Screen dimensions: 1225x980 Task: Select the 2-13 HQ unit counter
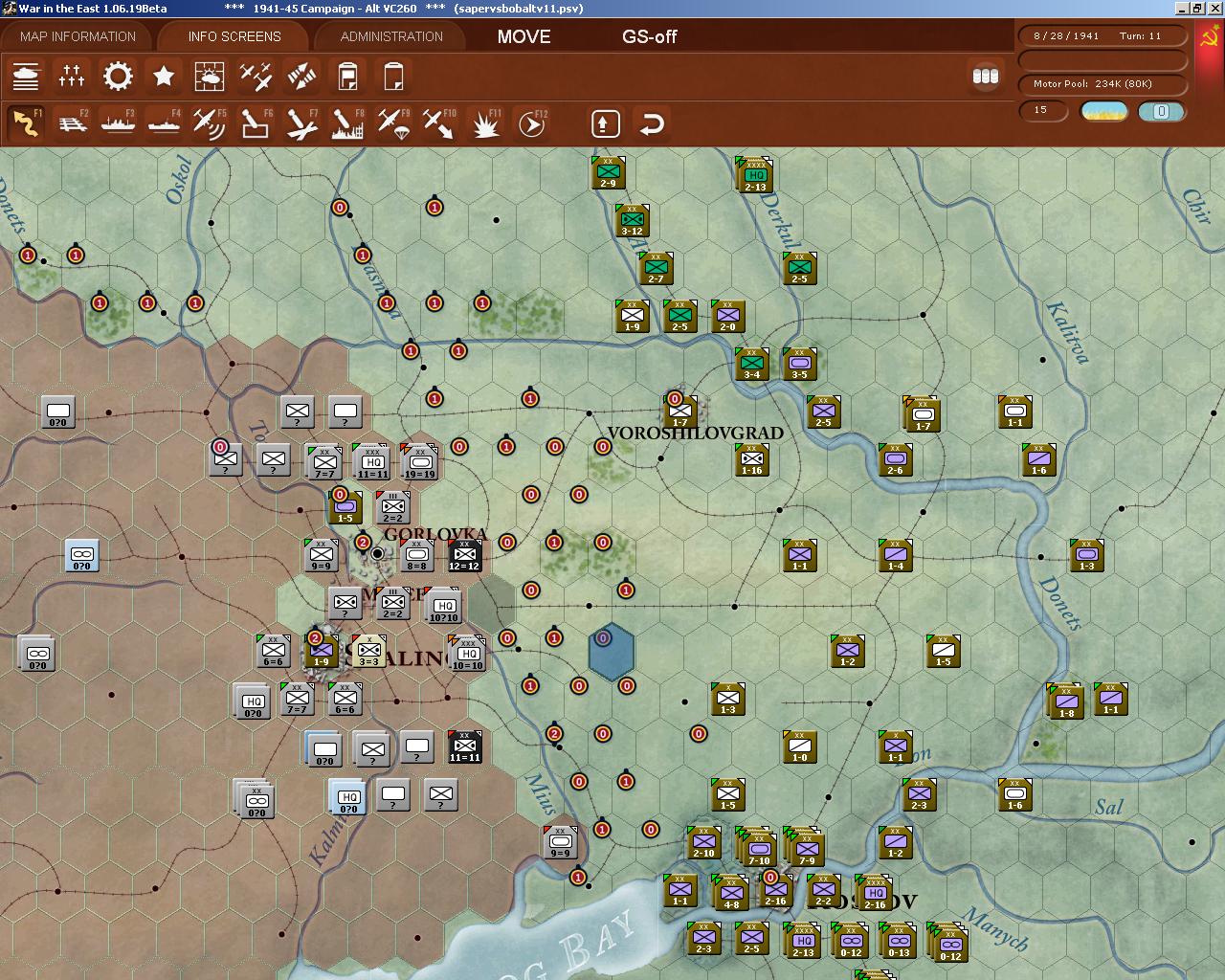pyautogui.click(x=755, y=176)
